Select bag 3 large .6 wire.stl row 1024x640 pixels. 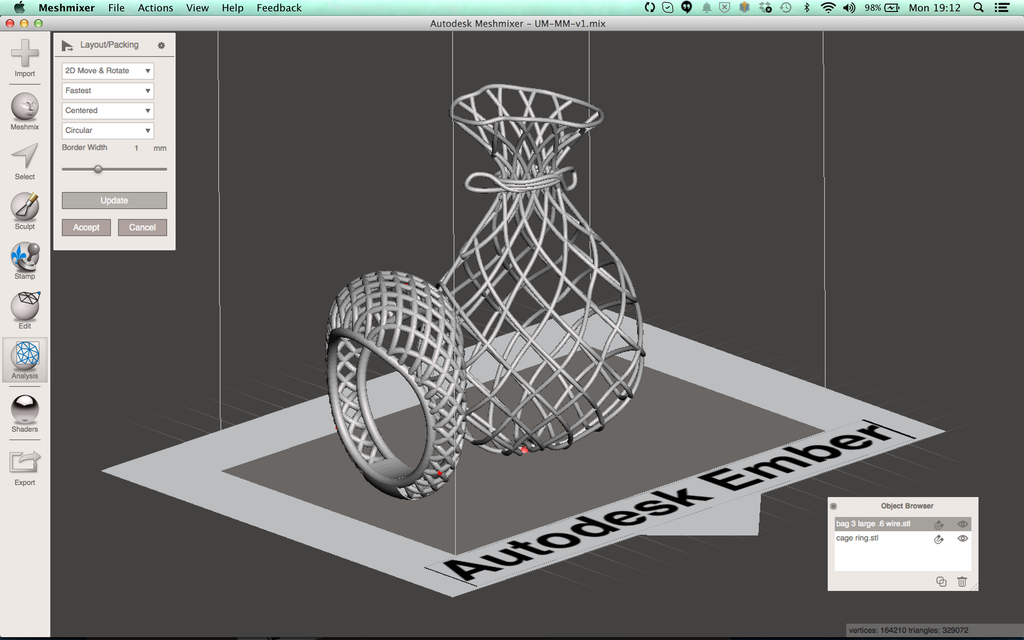903,524
